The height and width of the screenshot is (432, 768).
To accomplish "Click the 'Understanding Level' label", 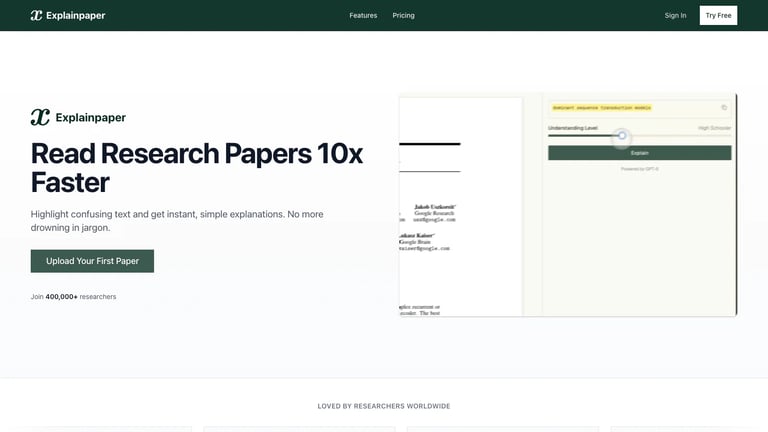I will coord(573,128).
